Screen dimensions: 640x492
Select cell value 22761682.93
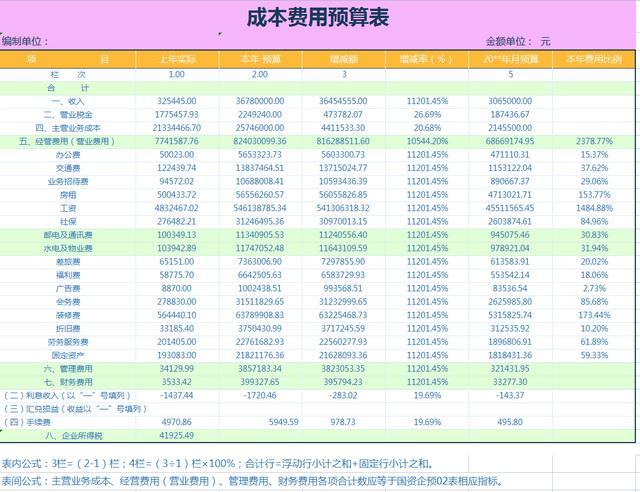point(260,342)
